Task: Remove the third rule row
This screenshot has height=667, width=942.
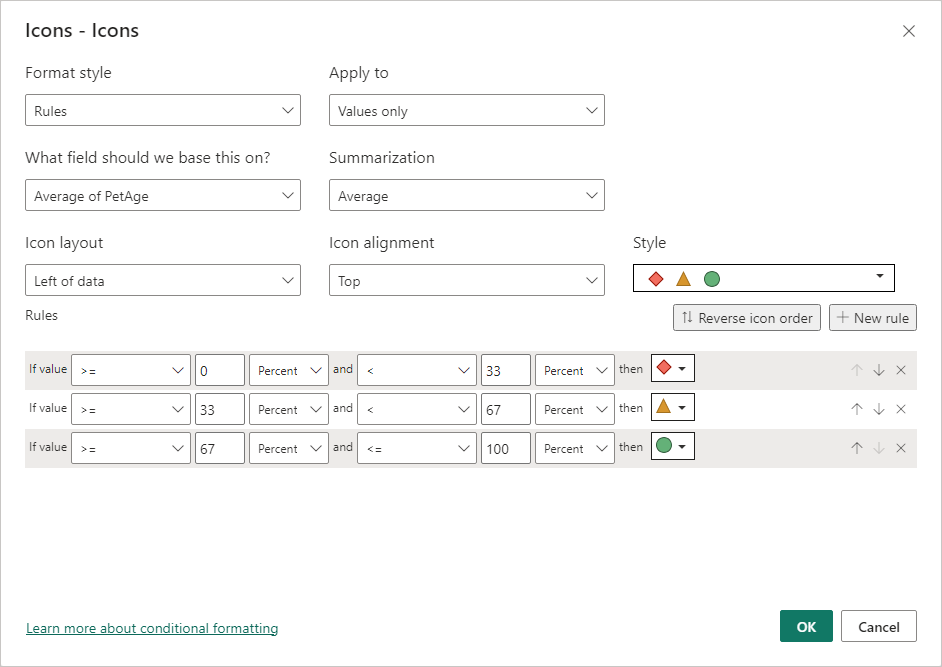Action: coord(900,448)
